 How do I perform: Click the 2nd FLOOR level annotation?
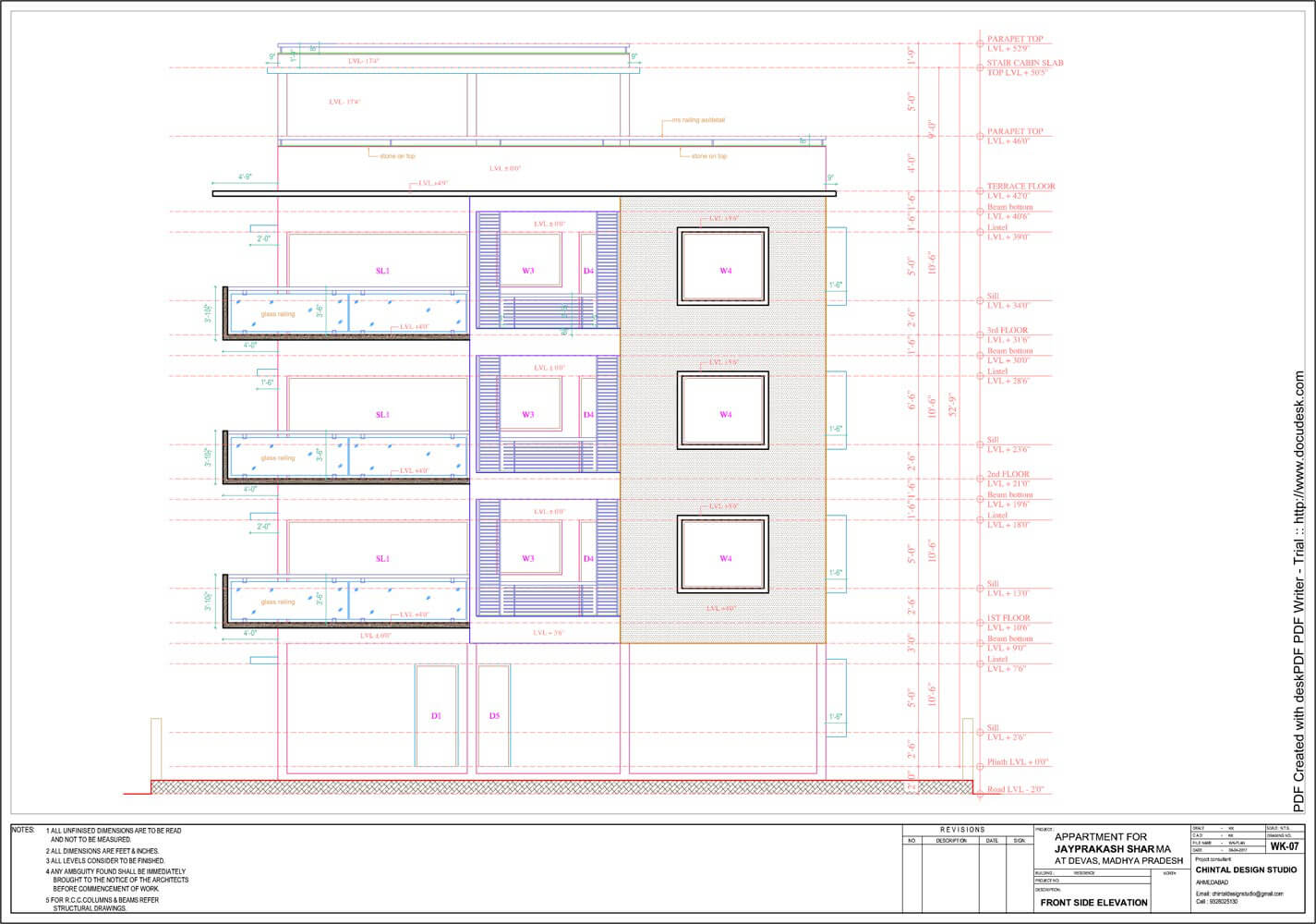coord(1008,474)
